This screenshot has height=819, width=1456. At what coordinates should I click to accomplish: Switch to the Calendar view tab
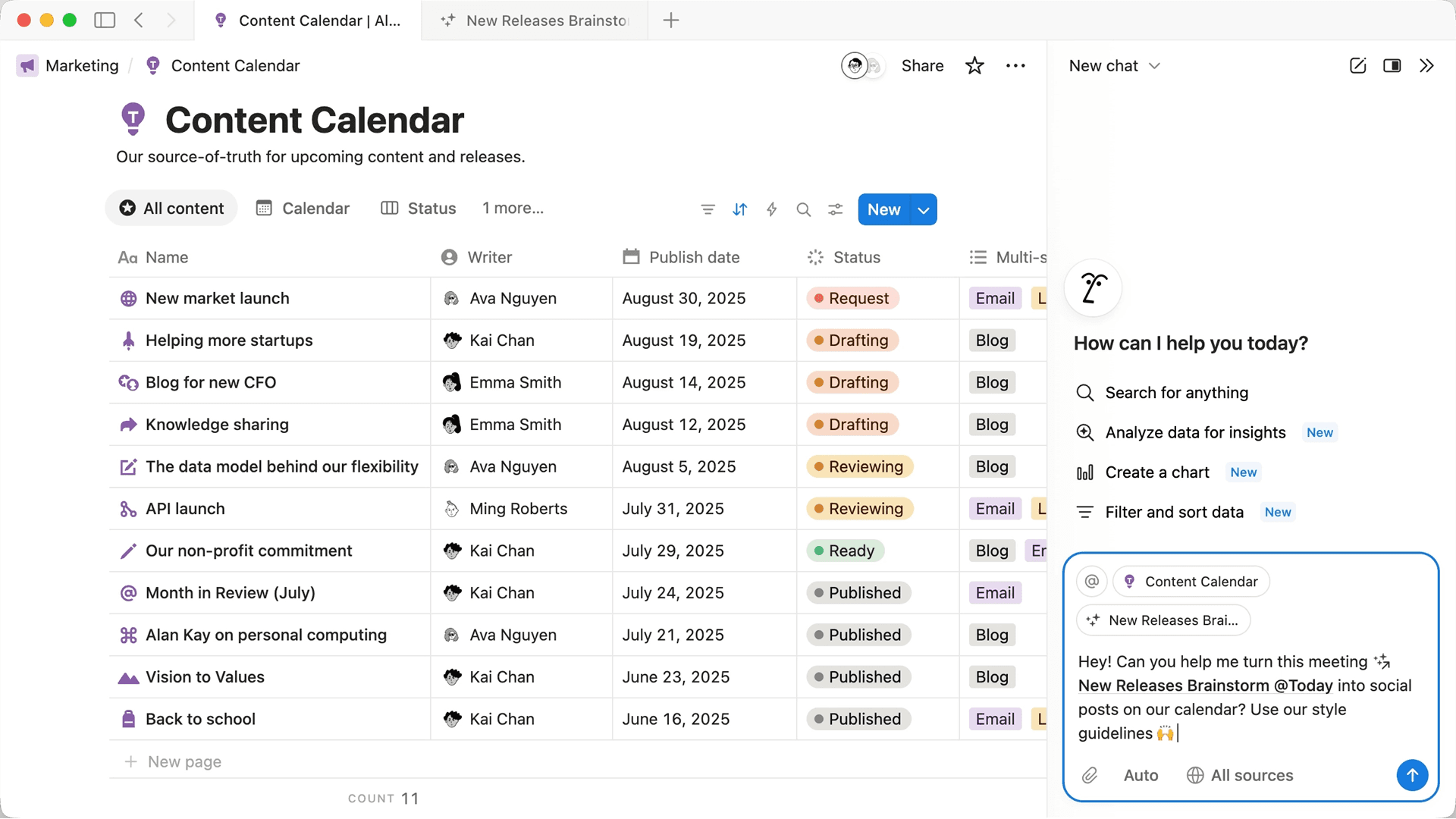[x=303, y=209]
